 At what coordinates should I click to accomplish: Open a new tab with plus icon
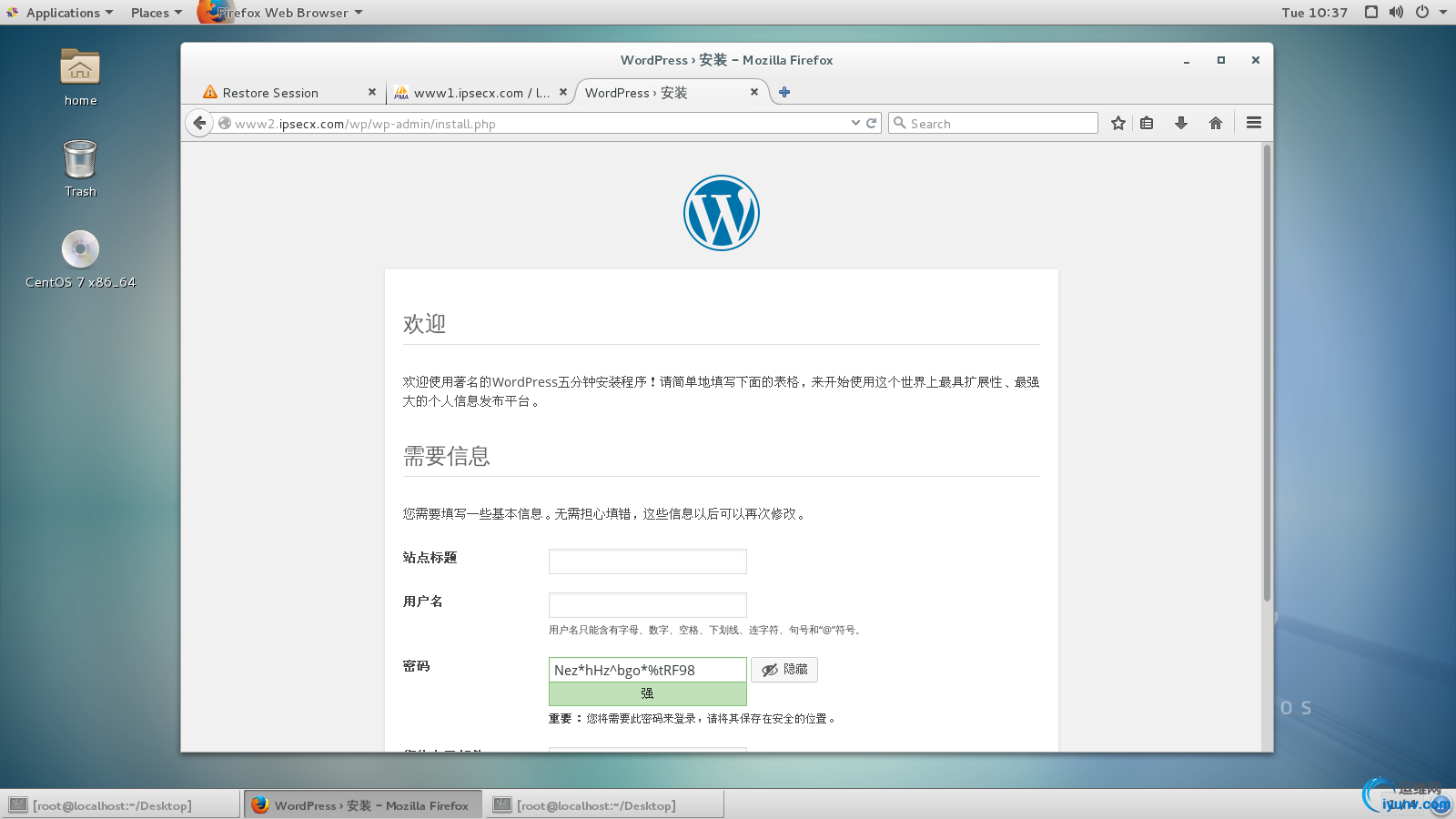click(784, 92)
